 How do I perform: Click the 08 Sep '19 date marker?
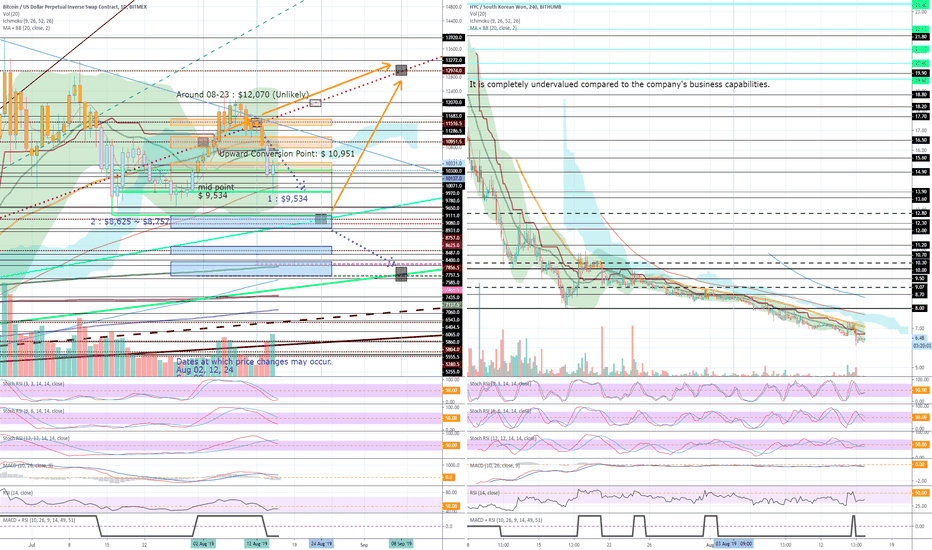[401, 543]
